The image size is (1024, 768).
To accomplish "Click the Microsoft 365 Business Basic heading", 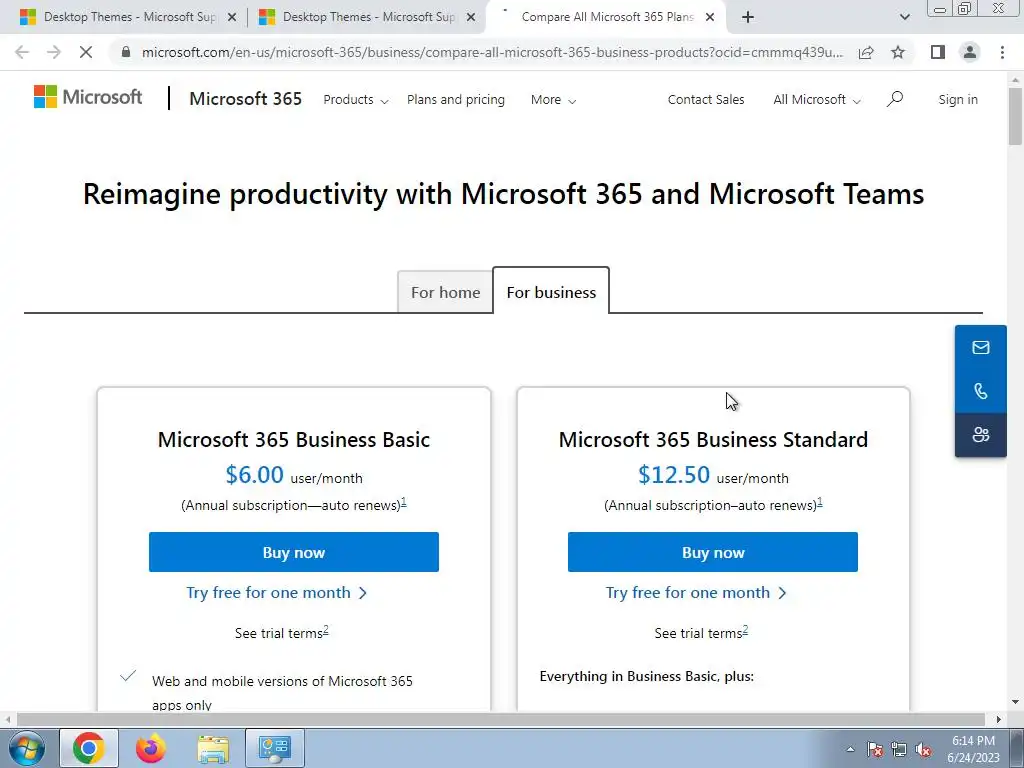I will [294, 440].
